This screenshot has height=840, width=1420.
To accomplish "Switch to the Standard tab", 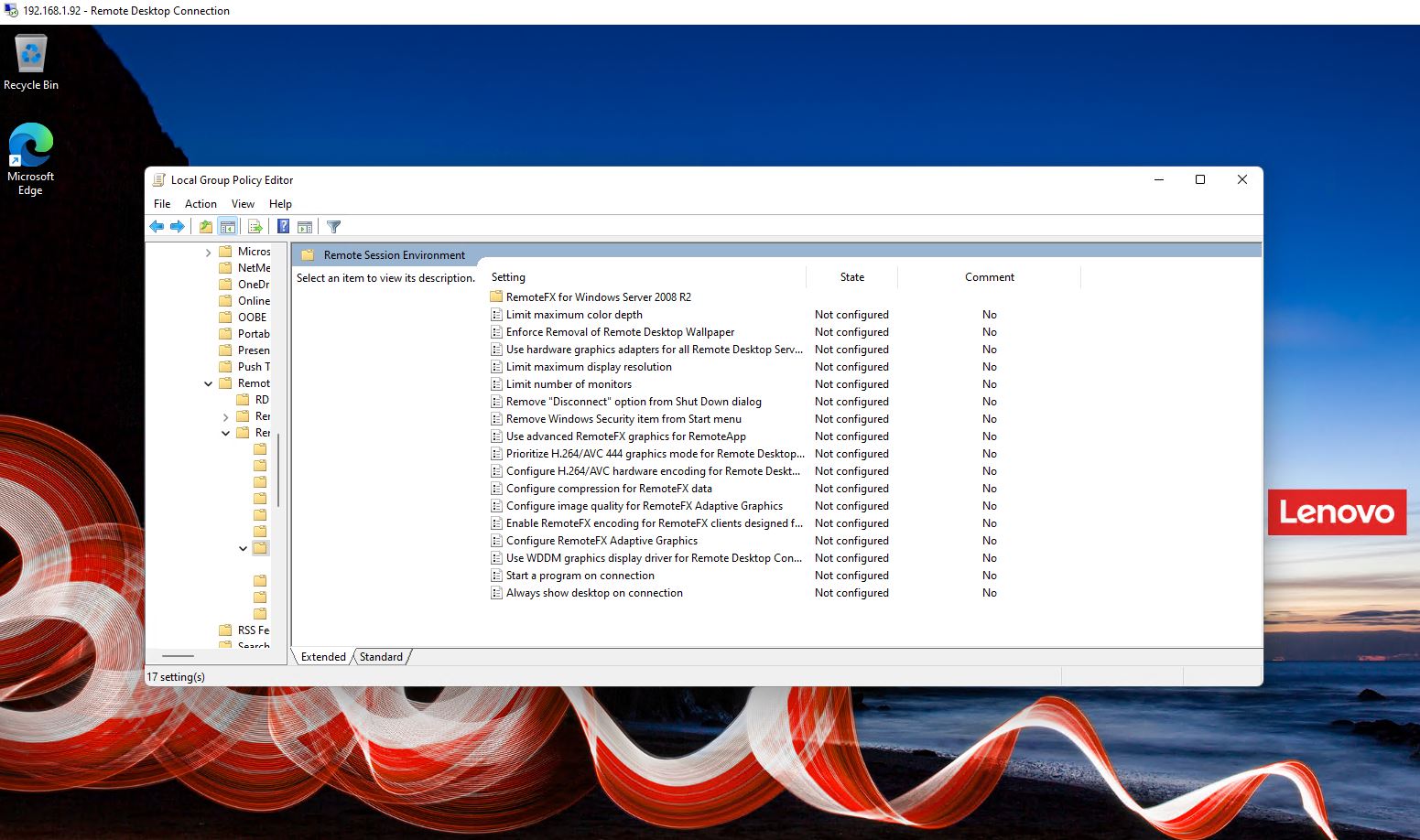I will [x=381, y=657].
